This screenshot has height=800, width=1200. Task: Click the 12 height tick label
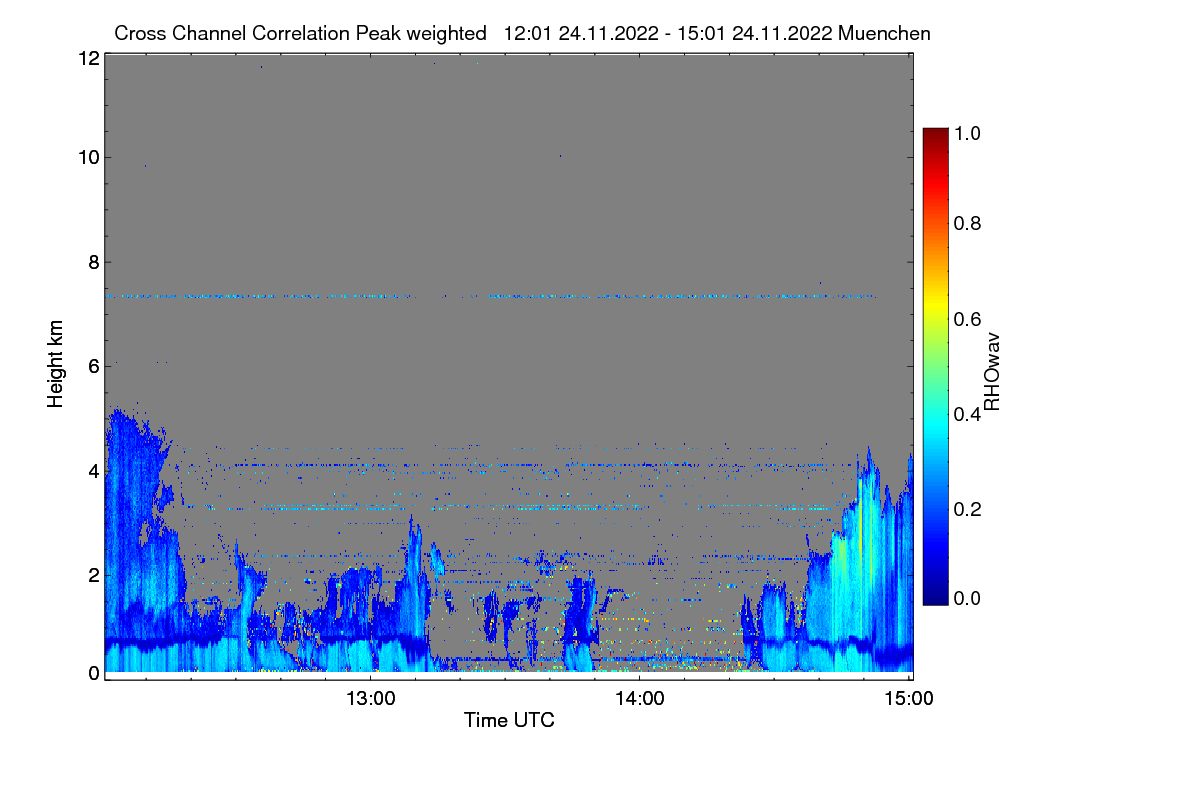coord(88,58)
